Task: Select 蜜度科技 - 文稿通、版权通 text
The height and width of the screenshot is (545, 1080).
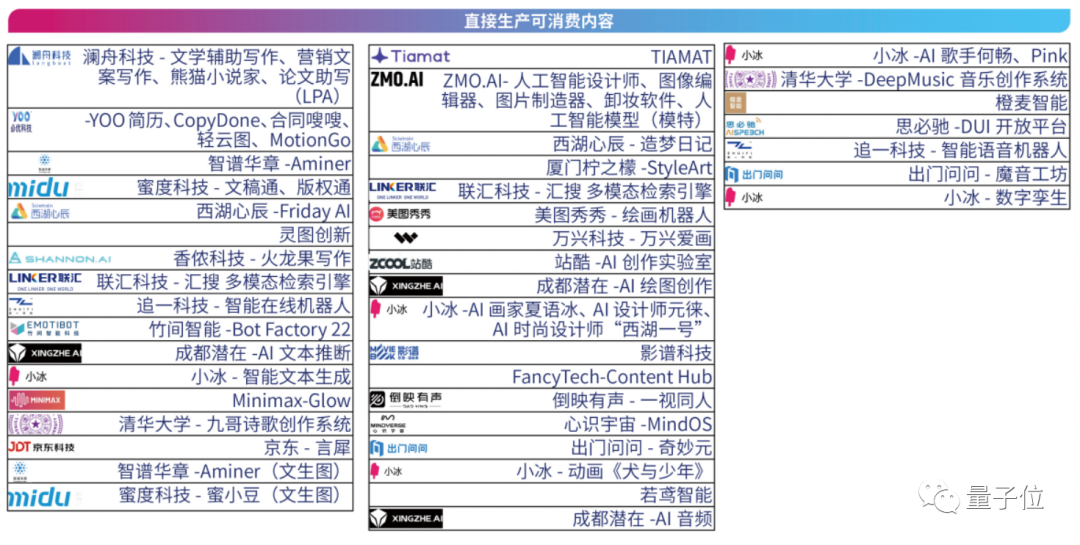Action: tap(244, 187)
